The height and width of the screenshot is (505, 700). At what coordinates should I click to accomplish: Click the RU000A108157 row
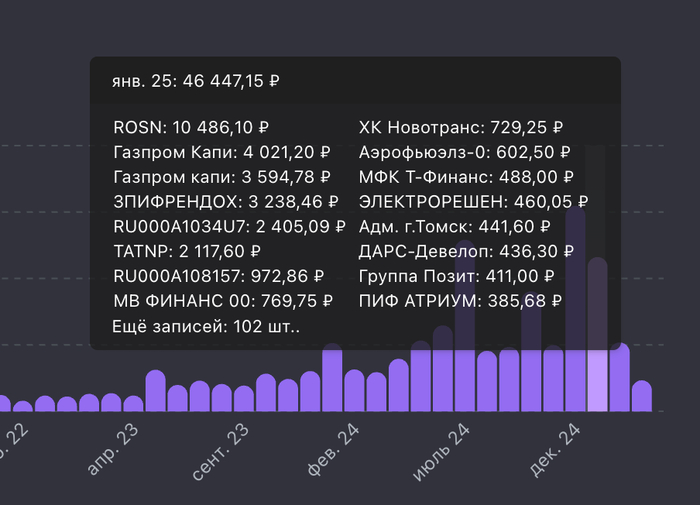click(219, 275)
